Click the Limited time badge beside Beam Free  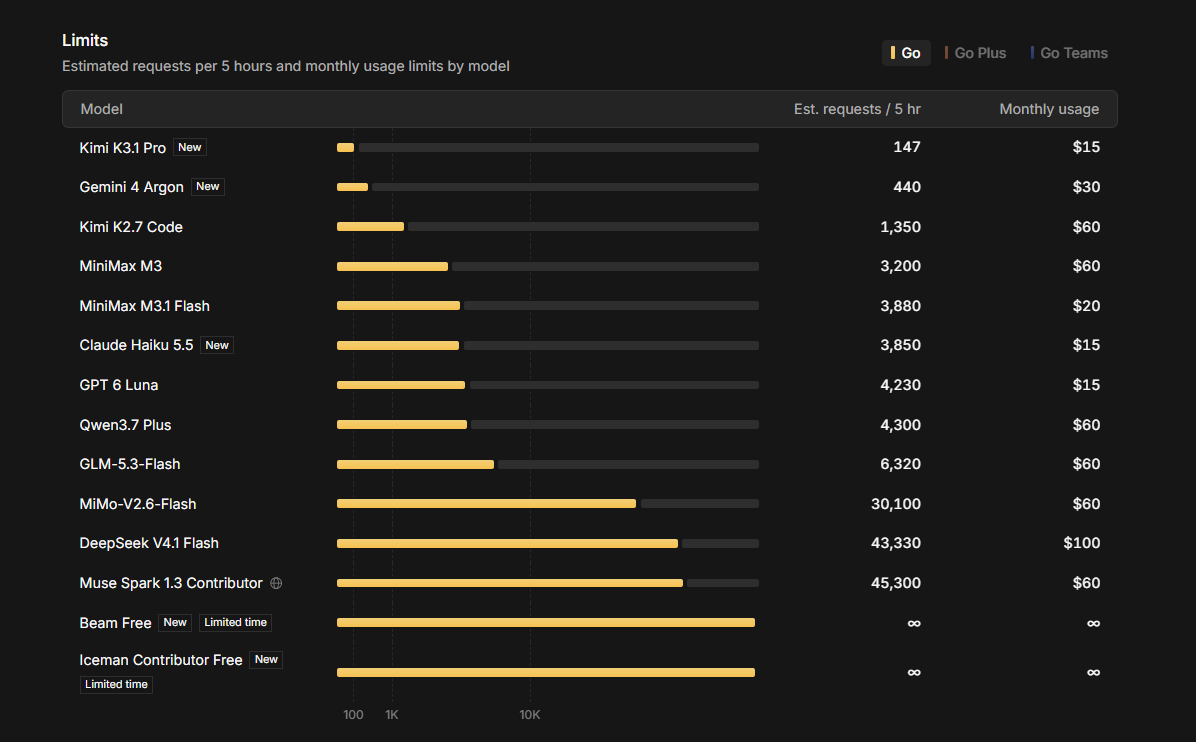pyautogui.click(x=236, y=622)
